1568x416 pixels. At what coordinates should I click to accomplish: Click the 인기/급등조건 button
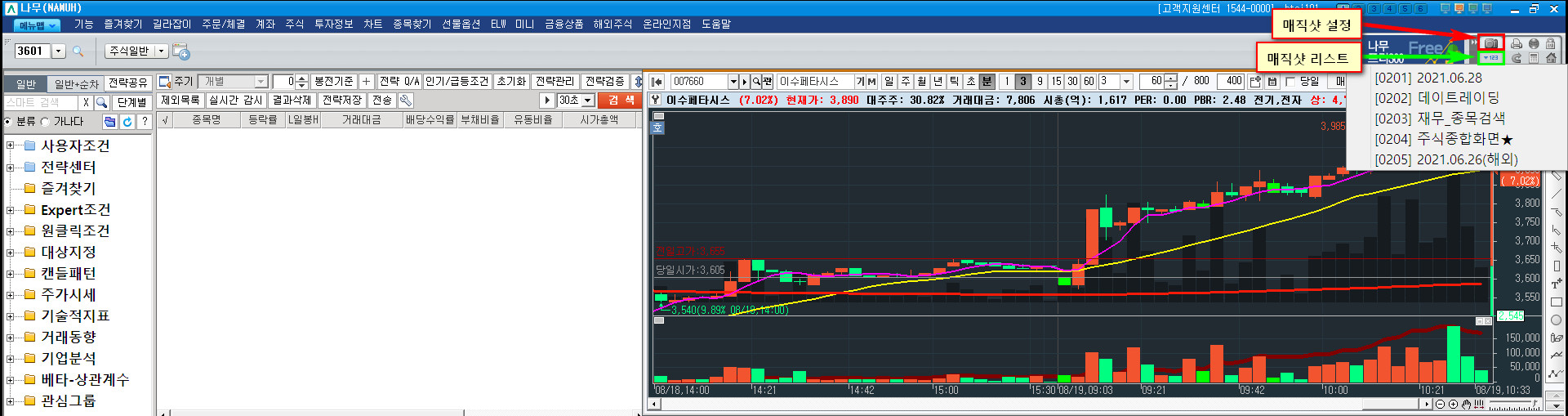(457, 82)
